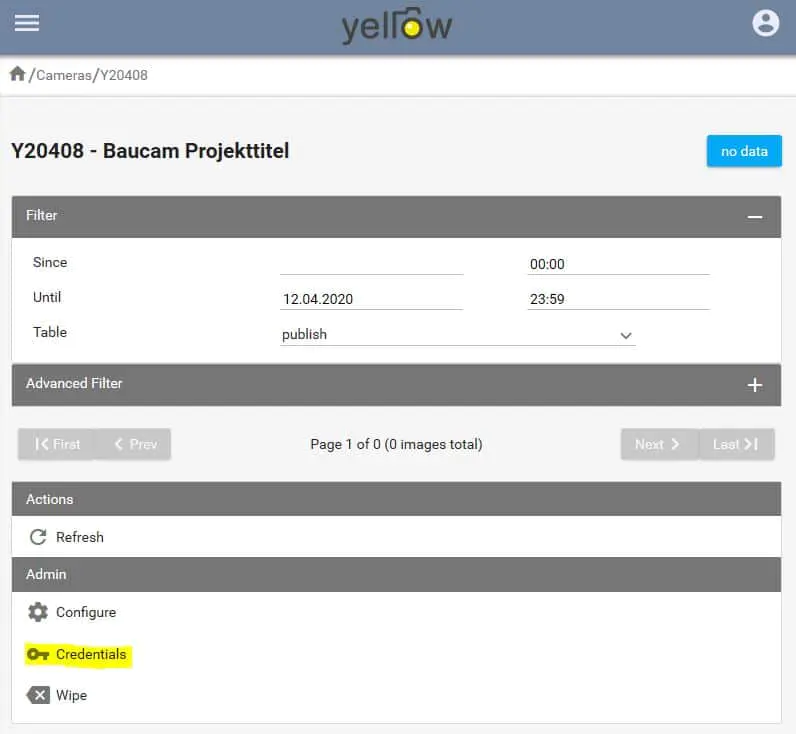
Task: Expand the Advanced Filter panel
Action: [x=755, y=384]
